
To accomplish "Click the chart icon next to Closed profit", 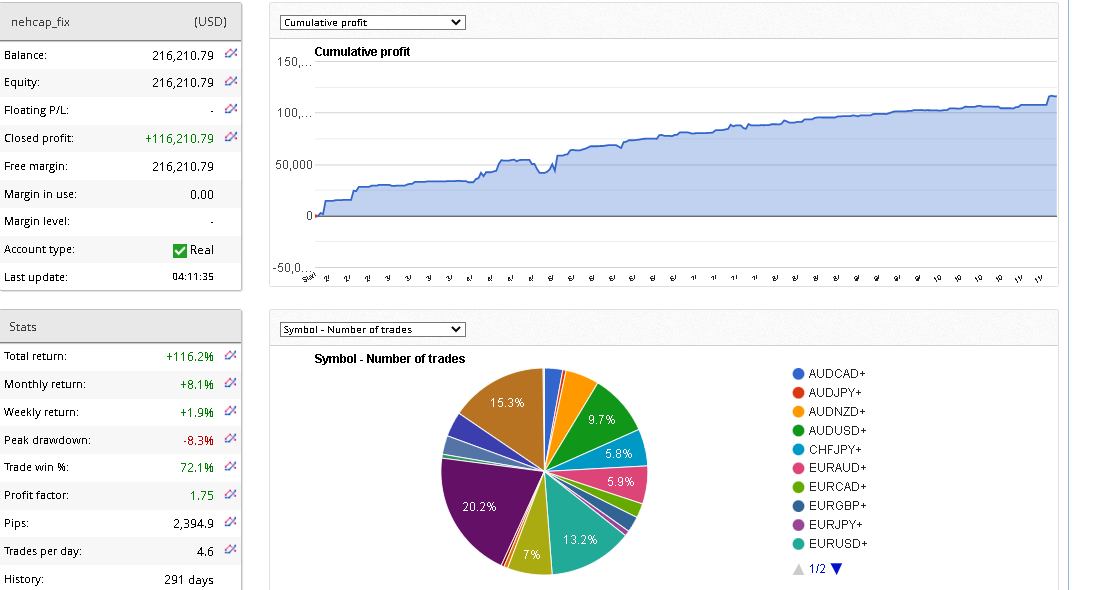I will 231,137.
